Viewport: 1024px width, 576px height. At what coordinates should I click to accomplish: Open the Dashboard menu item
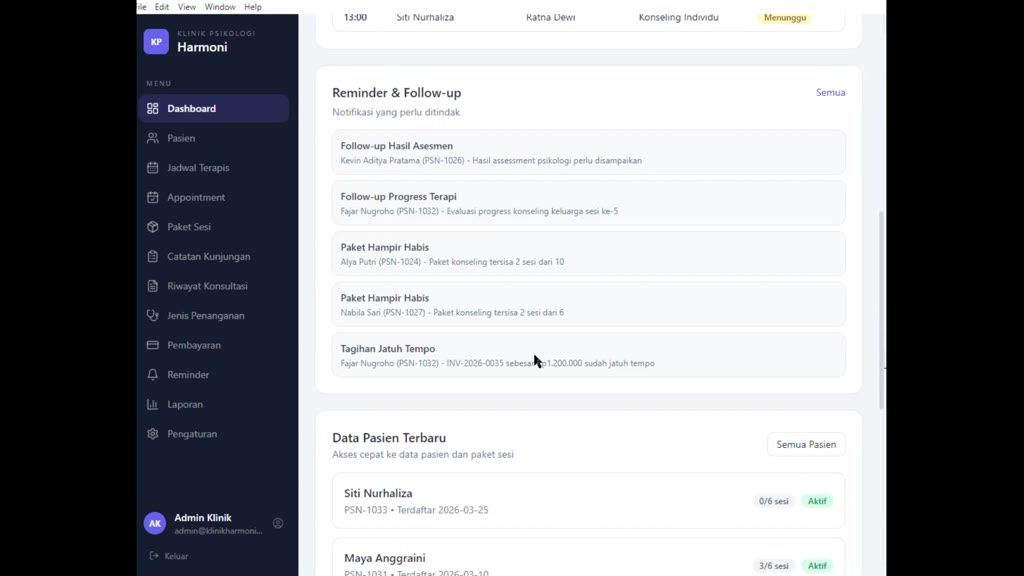[x=214, y=108]
